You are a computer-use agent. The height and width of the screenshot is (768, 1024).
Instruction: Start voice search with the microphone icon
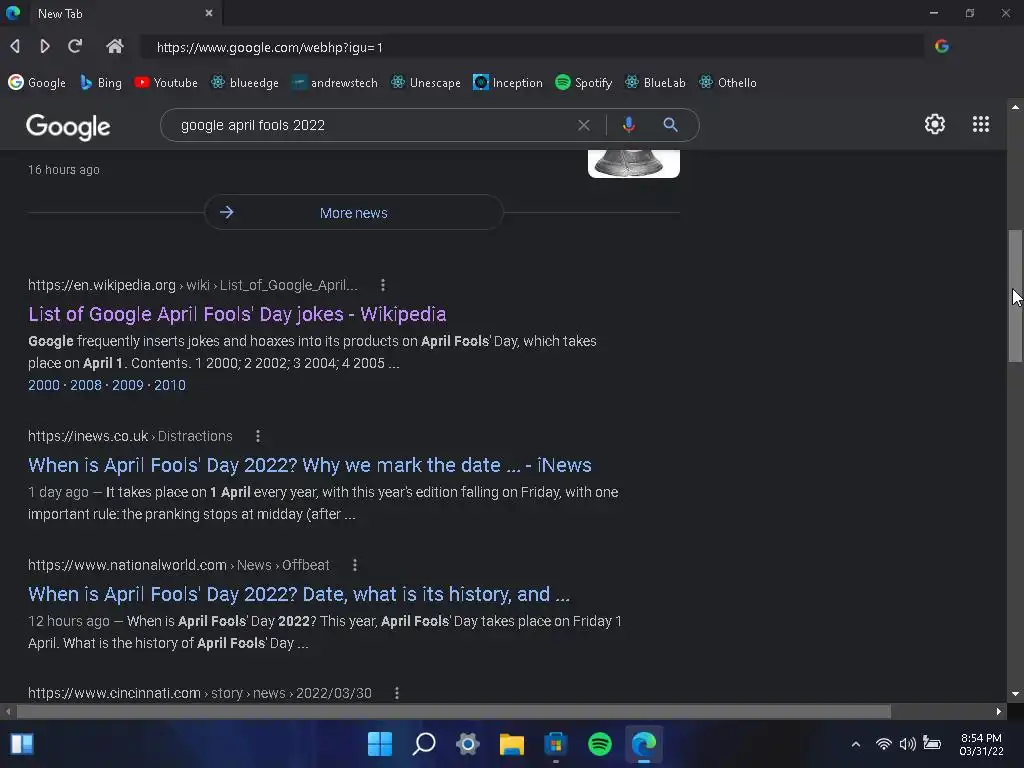628,125
